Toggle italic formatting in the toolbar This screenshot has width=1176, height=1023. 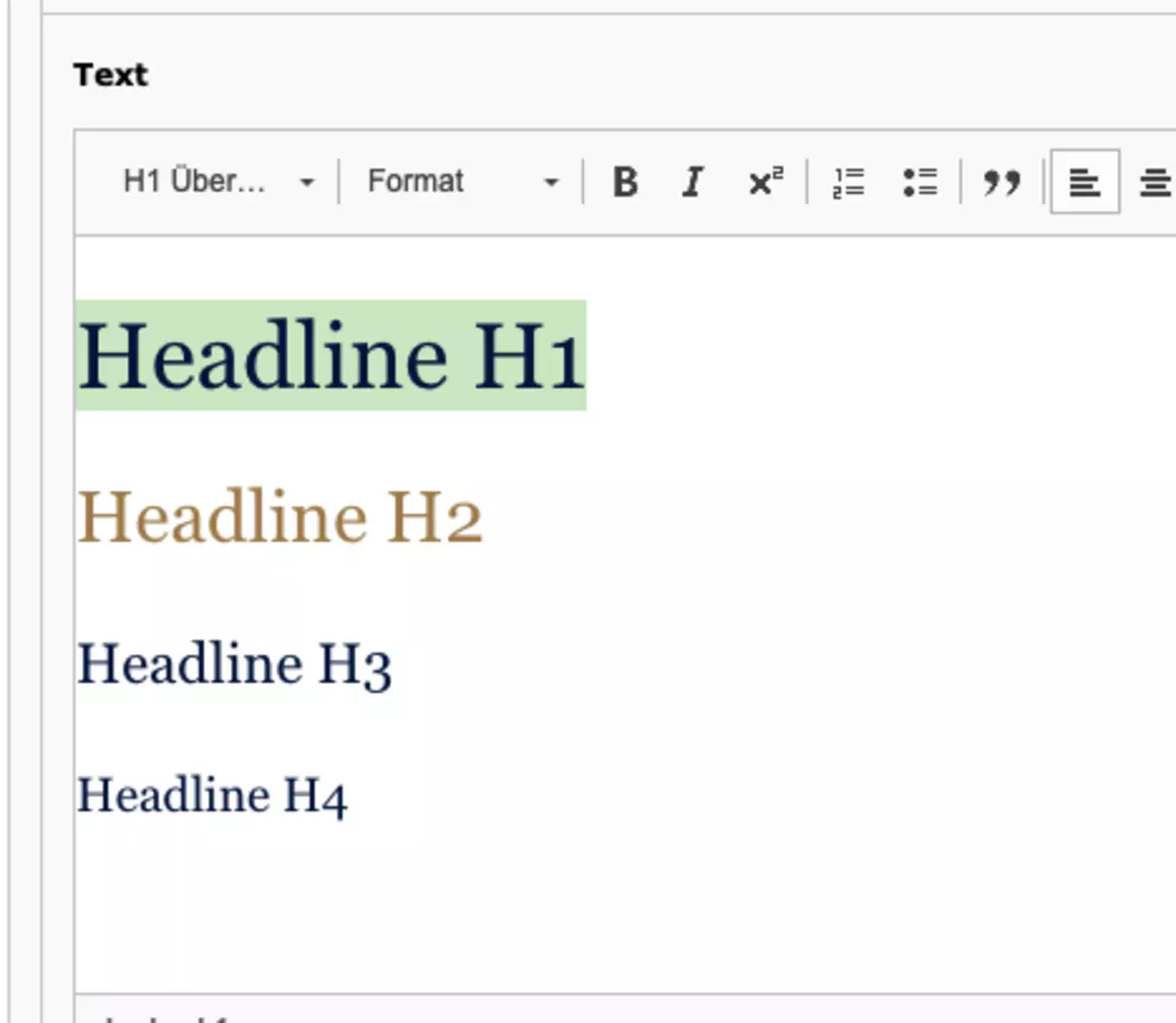click(x=693, y=182)
